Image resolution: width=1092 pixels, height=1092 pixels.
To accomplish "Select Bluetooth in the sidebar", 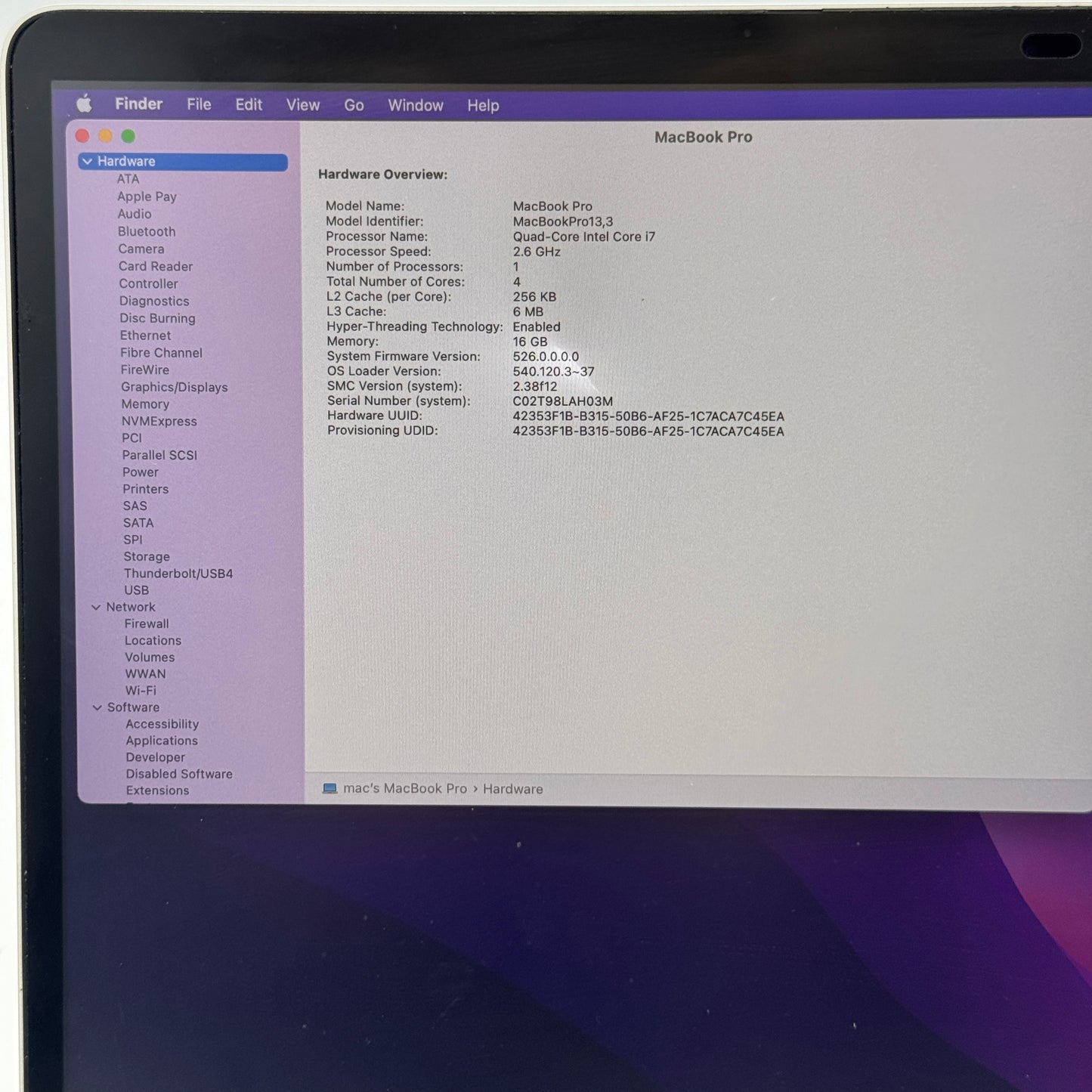I will (147, 231).
